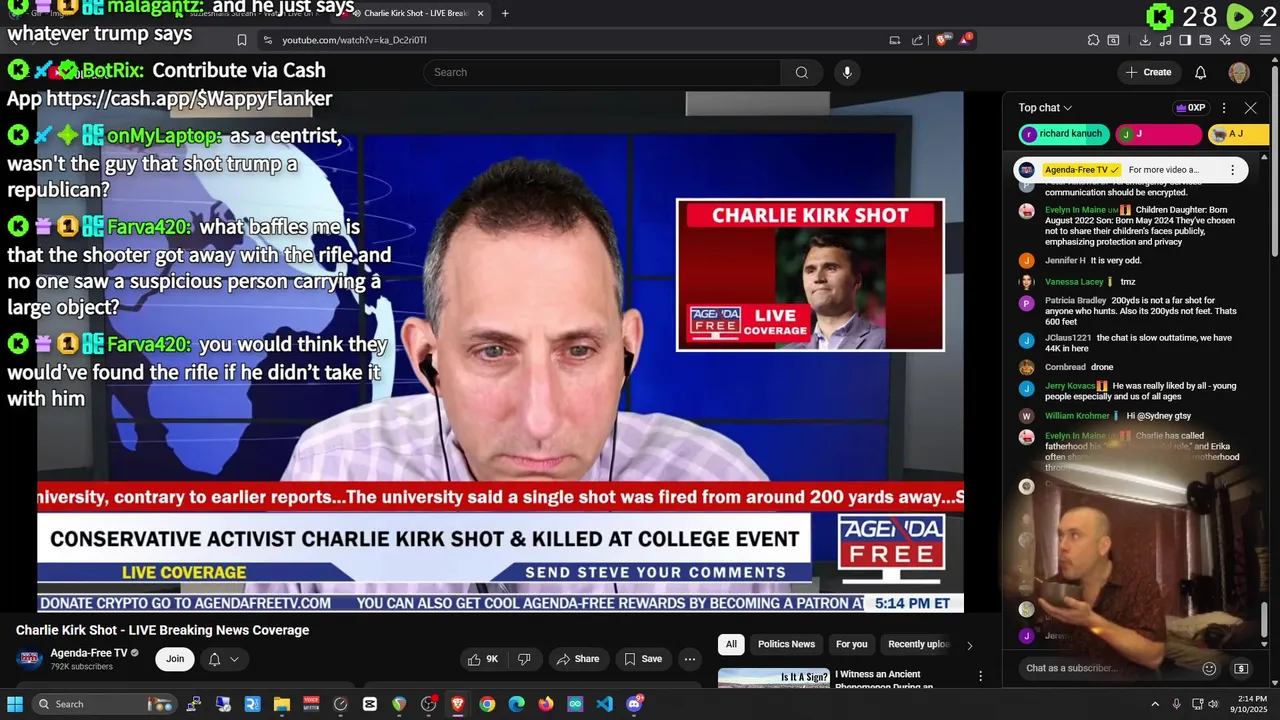This screenshot has width=1280, height=720.
Task: Open a new browser tab with plus
Action: [x=505, y=13]
